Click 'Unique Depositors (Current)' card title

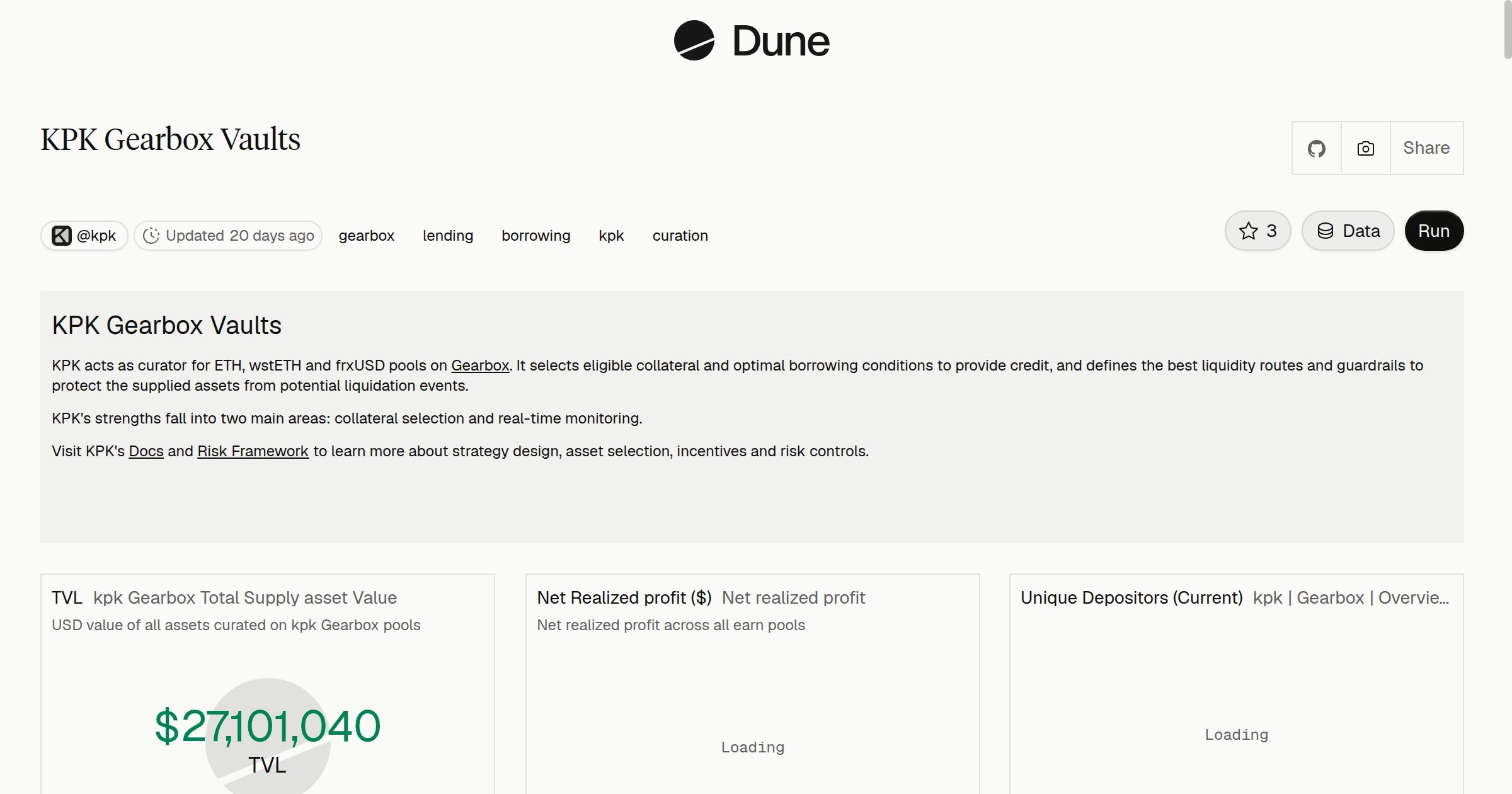coord(1131,597)
